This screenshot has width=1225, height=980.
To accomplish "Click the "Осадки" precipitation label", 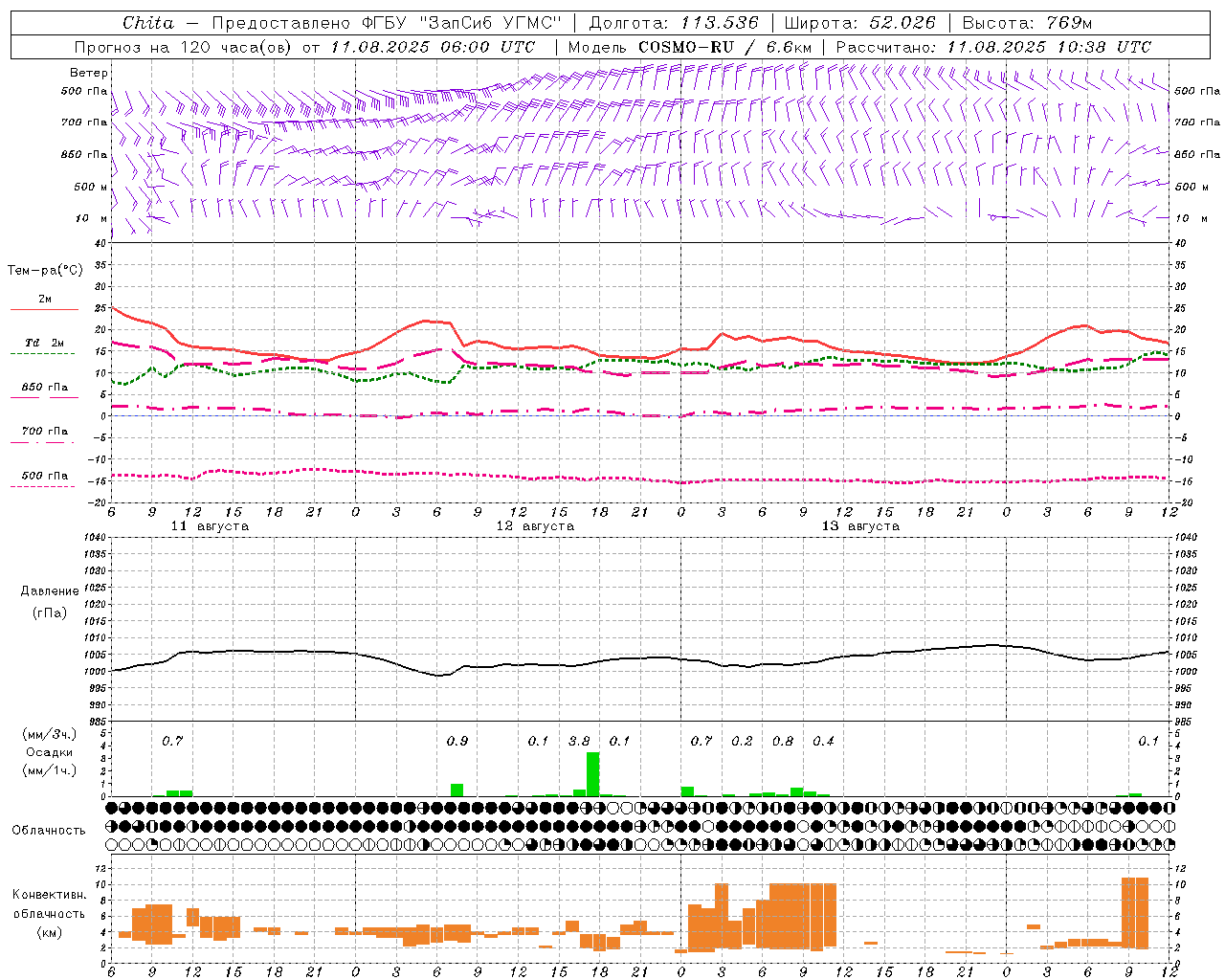I will tap(49, 752).
